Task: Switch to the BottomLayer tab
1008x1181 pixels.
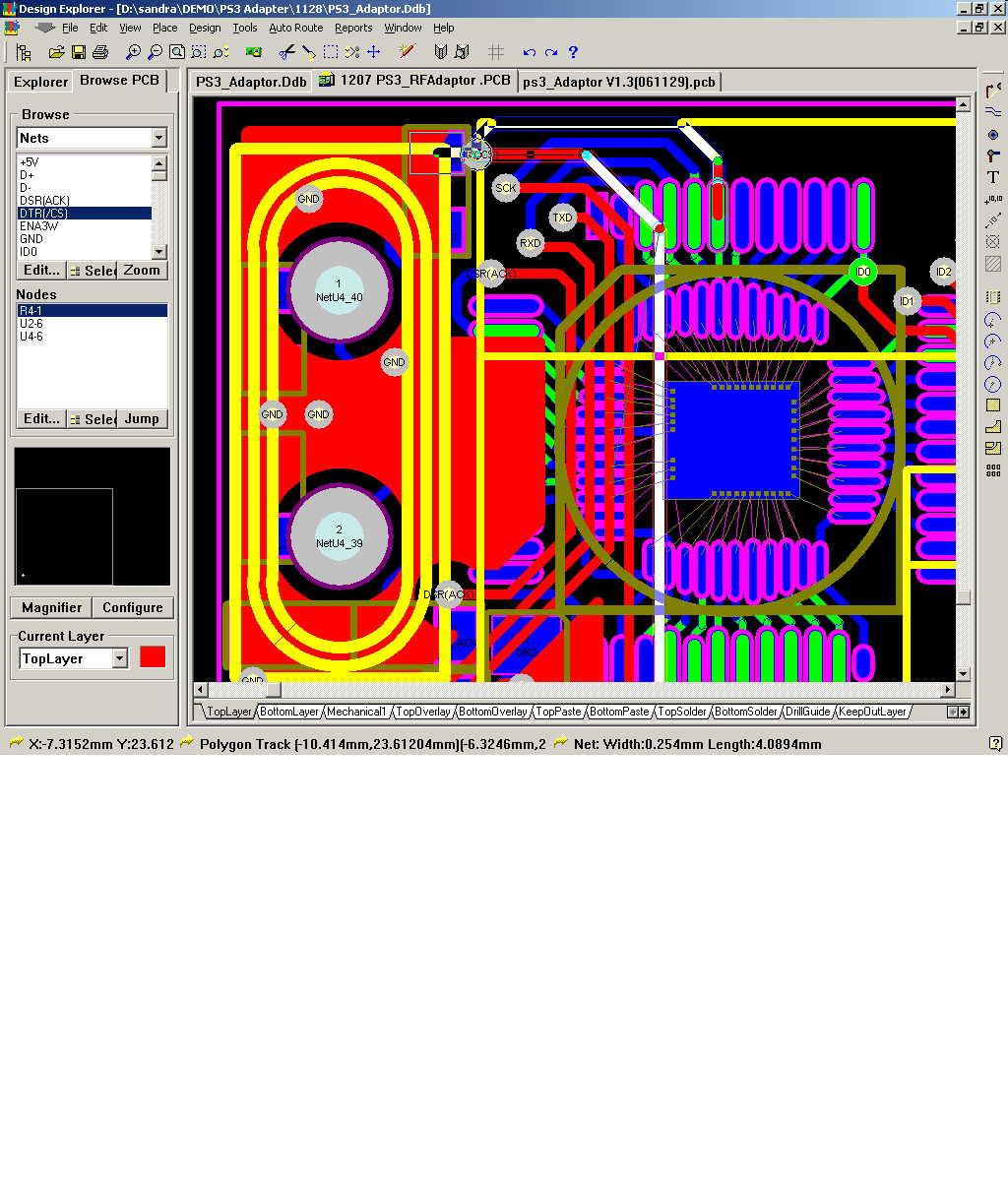Action: [x=289, y=712]
